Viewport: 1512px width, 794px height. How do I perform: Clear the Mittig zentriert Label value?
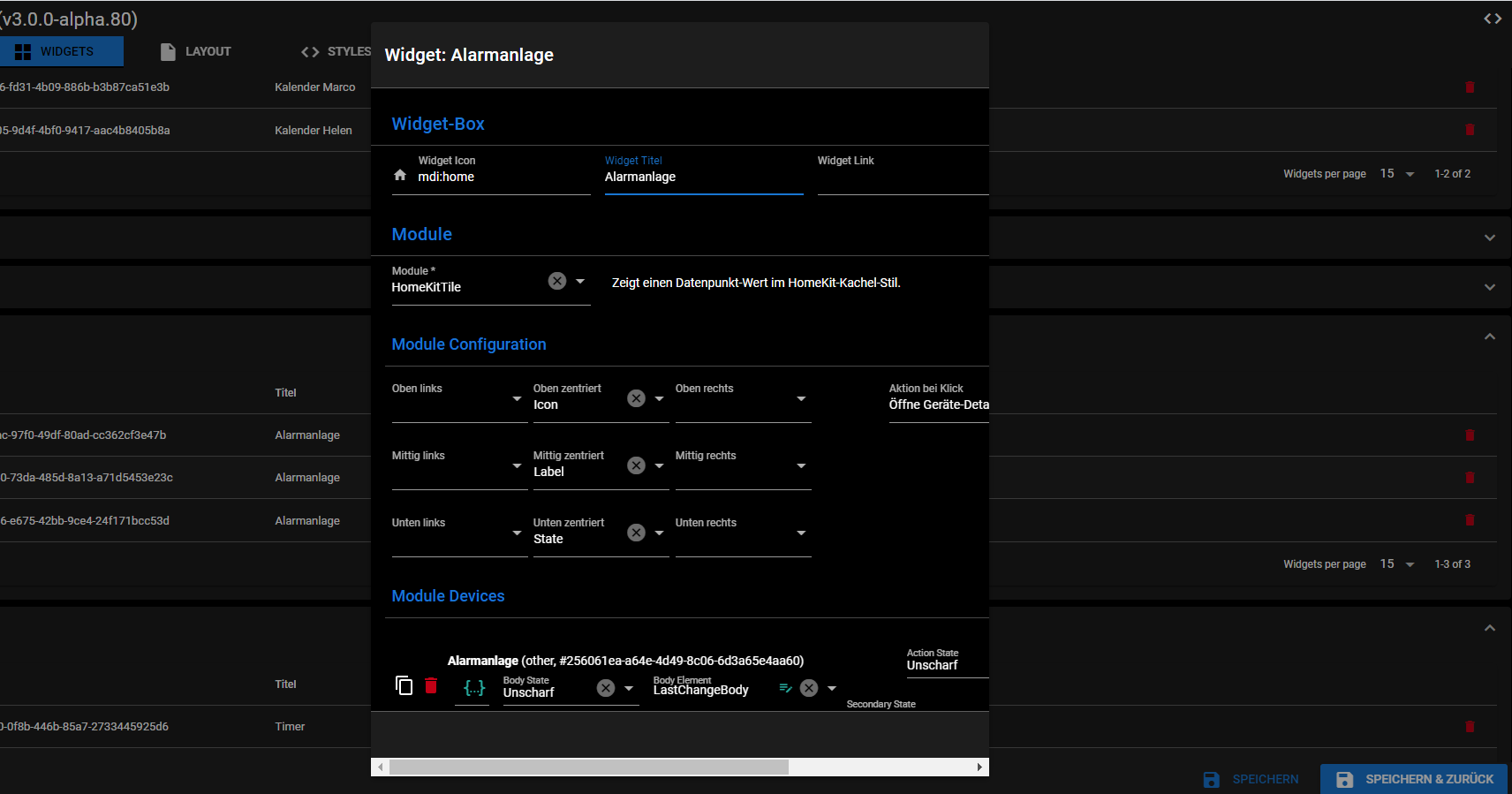636,465
